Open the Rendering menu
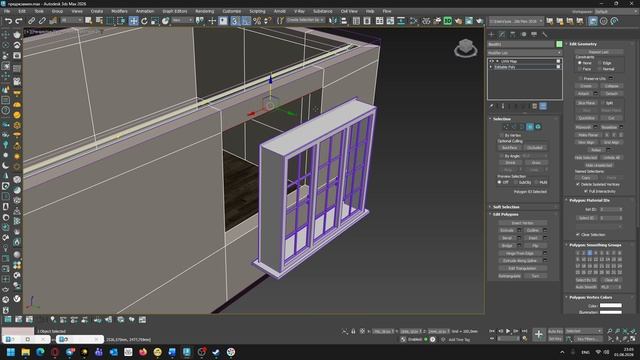This screenshot has width=640, height=360. point(204,11)
